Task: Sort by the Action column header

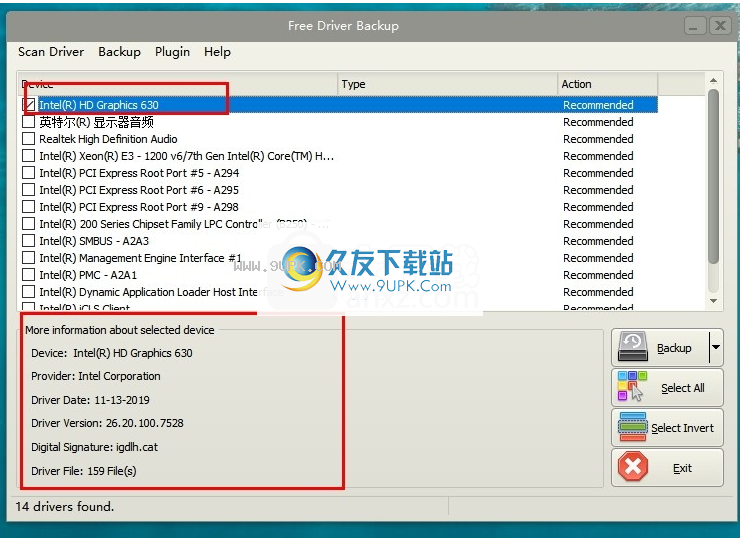Action: pos(607,84)
